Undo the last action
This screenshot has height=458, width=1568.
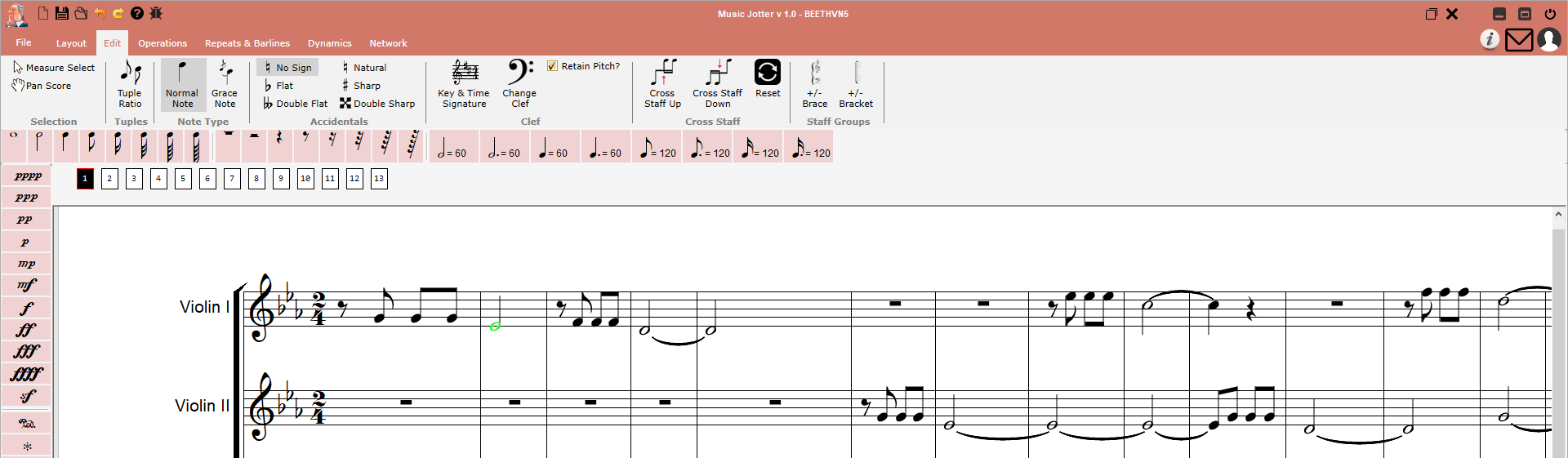(x=100, y=13)
